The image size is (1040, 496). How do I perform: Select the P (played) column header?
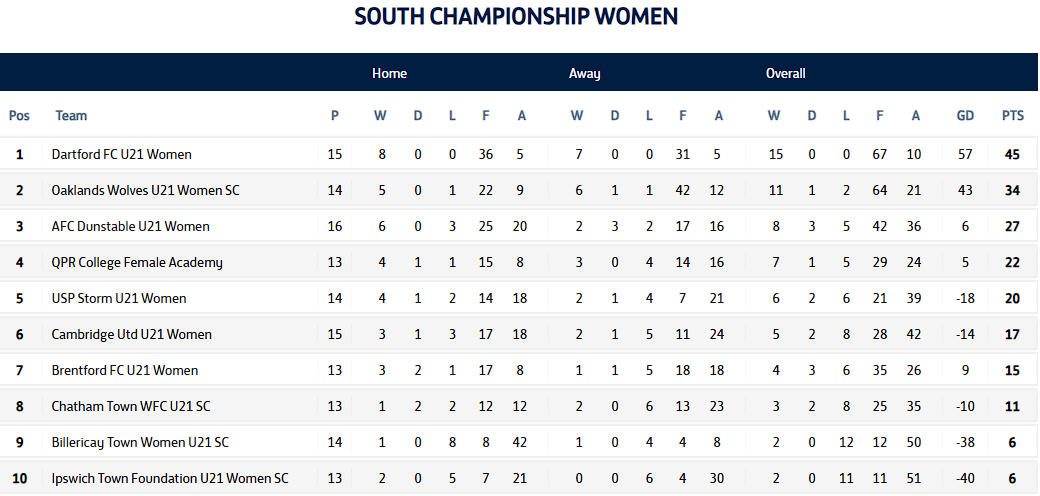click(x=335, y=116)
